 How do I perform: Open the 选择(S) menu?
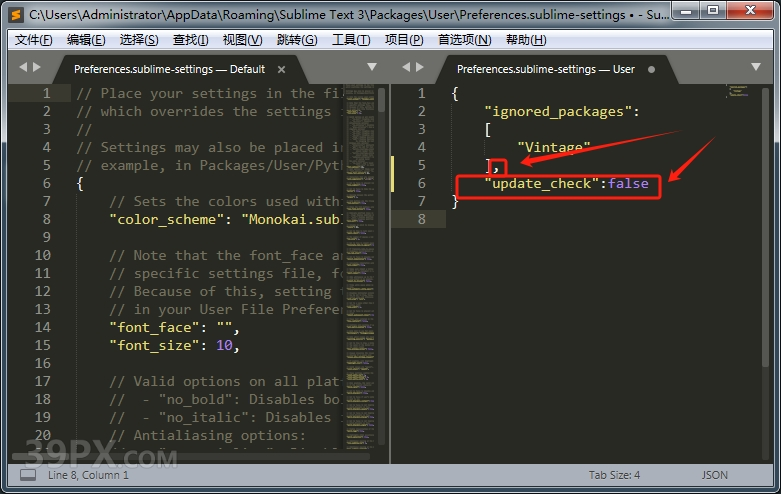(139, 40)
